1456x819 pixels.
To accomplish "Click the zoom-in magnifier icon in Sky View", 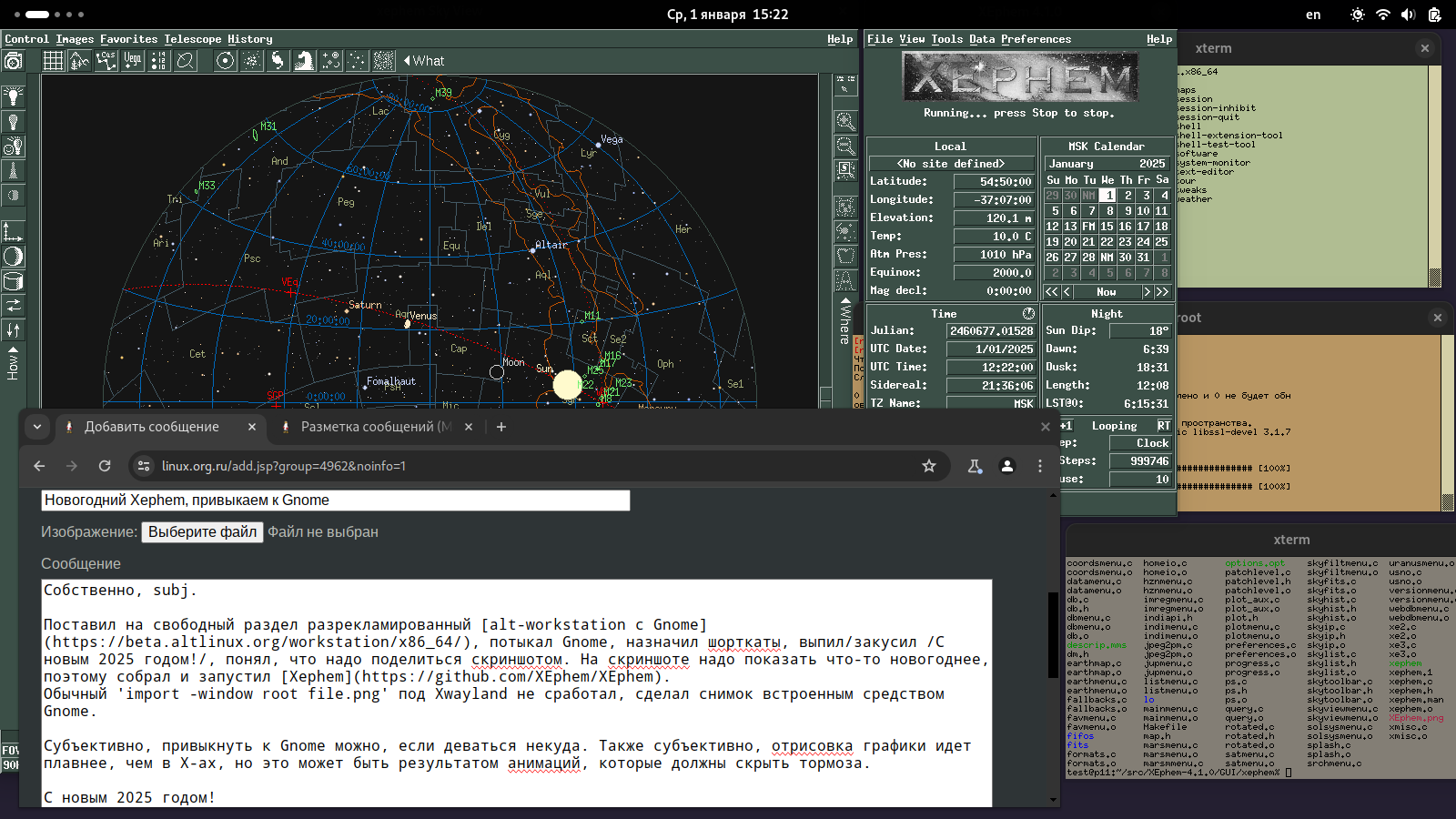I will pyautogui.click(x=845, y=122).
